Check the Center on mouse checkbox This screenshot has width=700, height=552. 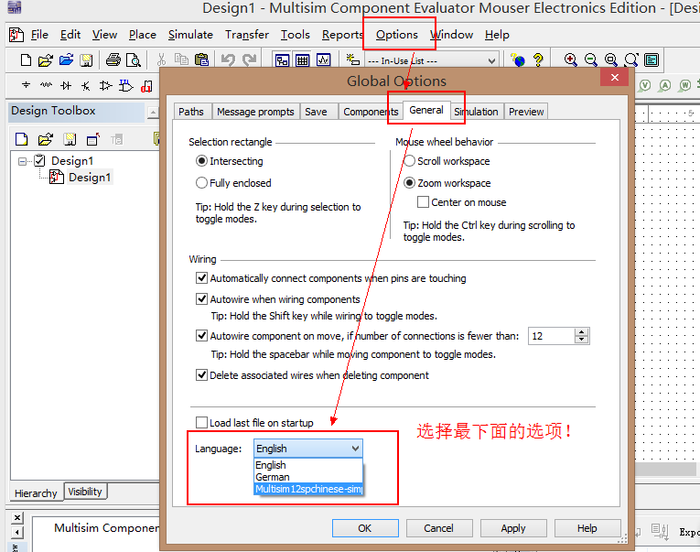(x=423, y=202)
